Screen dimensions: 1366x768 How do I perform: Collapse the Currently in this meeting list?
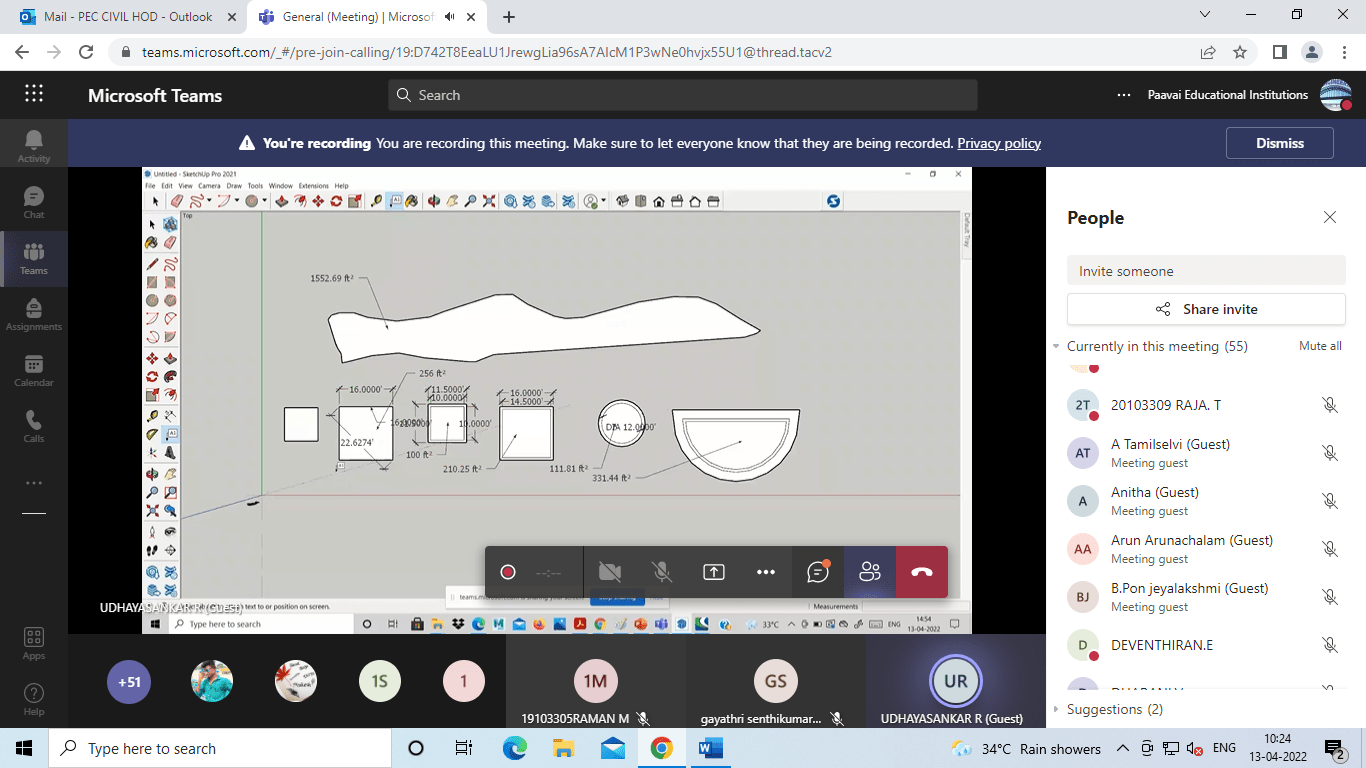point(1056,347)
